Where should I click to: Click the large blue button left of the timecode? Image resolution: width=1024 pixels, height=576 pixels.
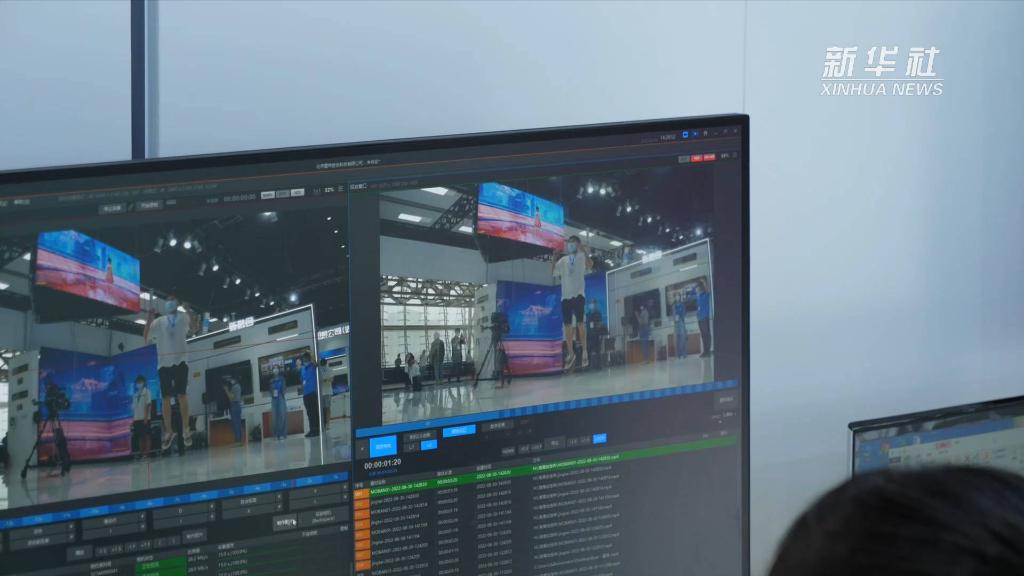(x=383, y=446)
